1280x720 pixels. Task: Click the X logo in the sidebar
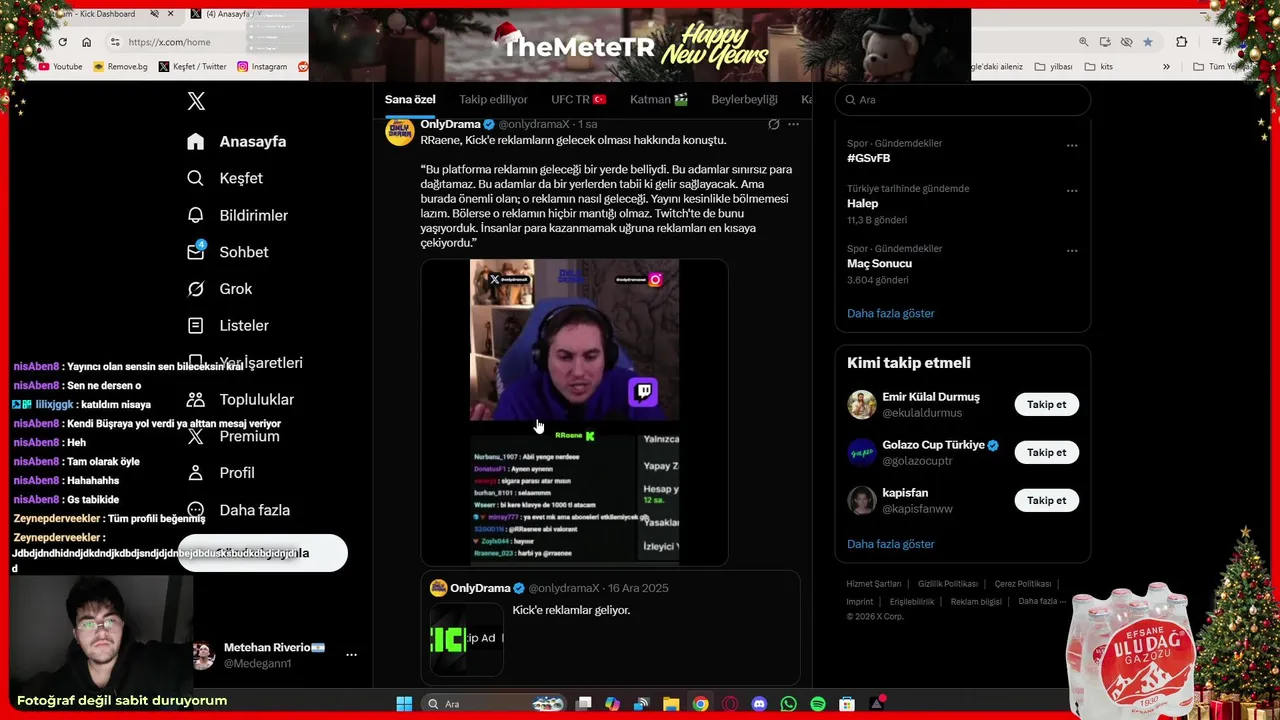[x=196, y=101]
